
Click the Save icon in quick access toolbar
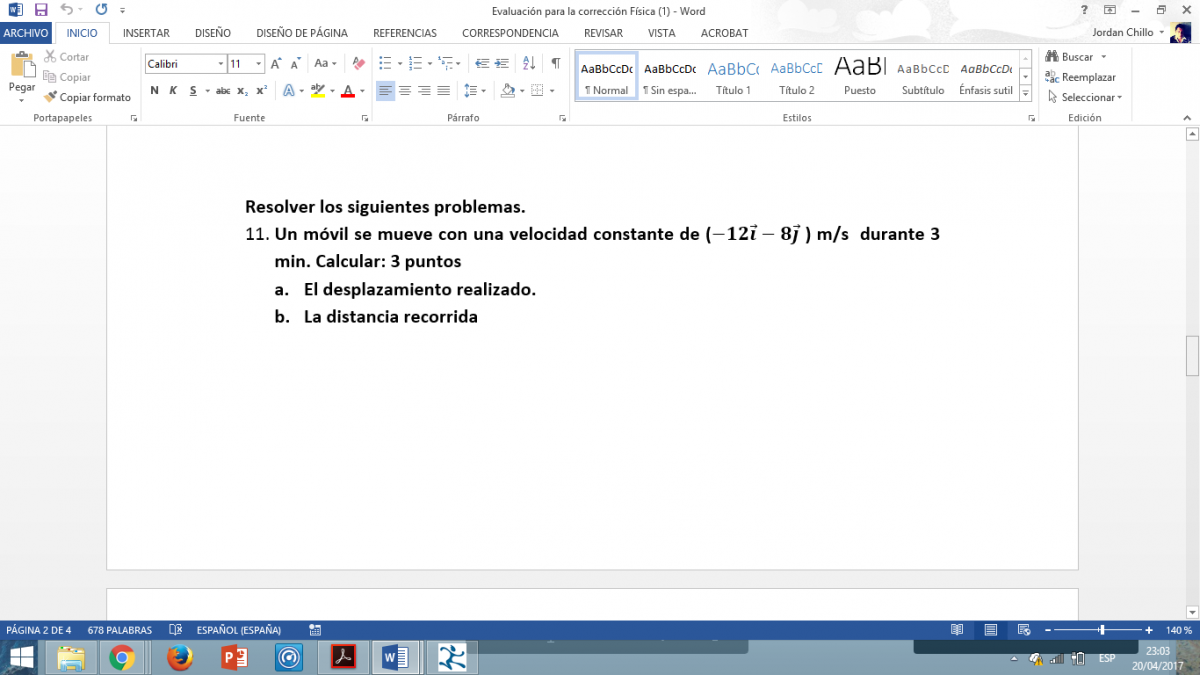pos(41,10)
